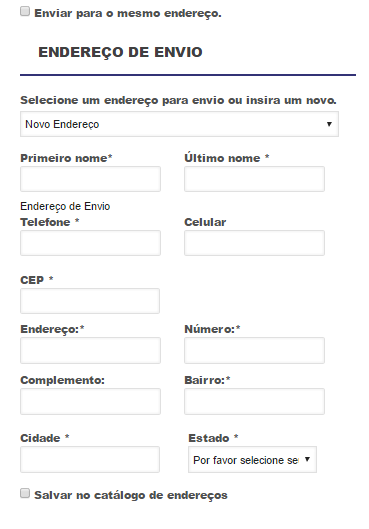This screenshot has width=369, height=529.
Task: Click the 'Enviar para o mesmo endereço' label
Action: coord(128,13)
